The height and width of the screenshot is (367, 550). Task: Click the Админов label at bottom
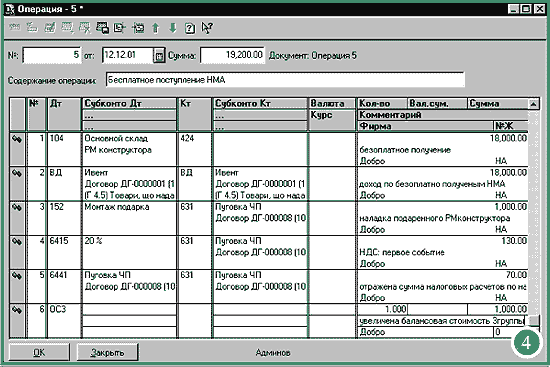pyautogui.click(x=273, y=352)
